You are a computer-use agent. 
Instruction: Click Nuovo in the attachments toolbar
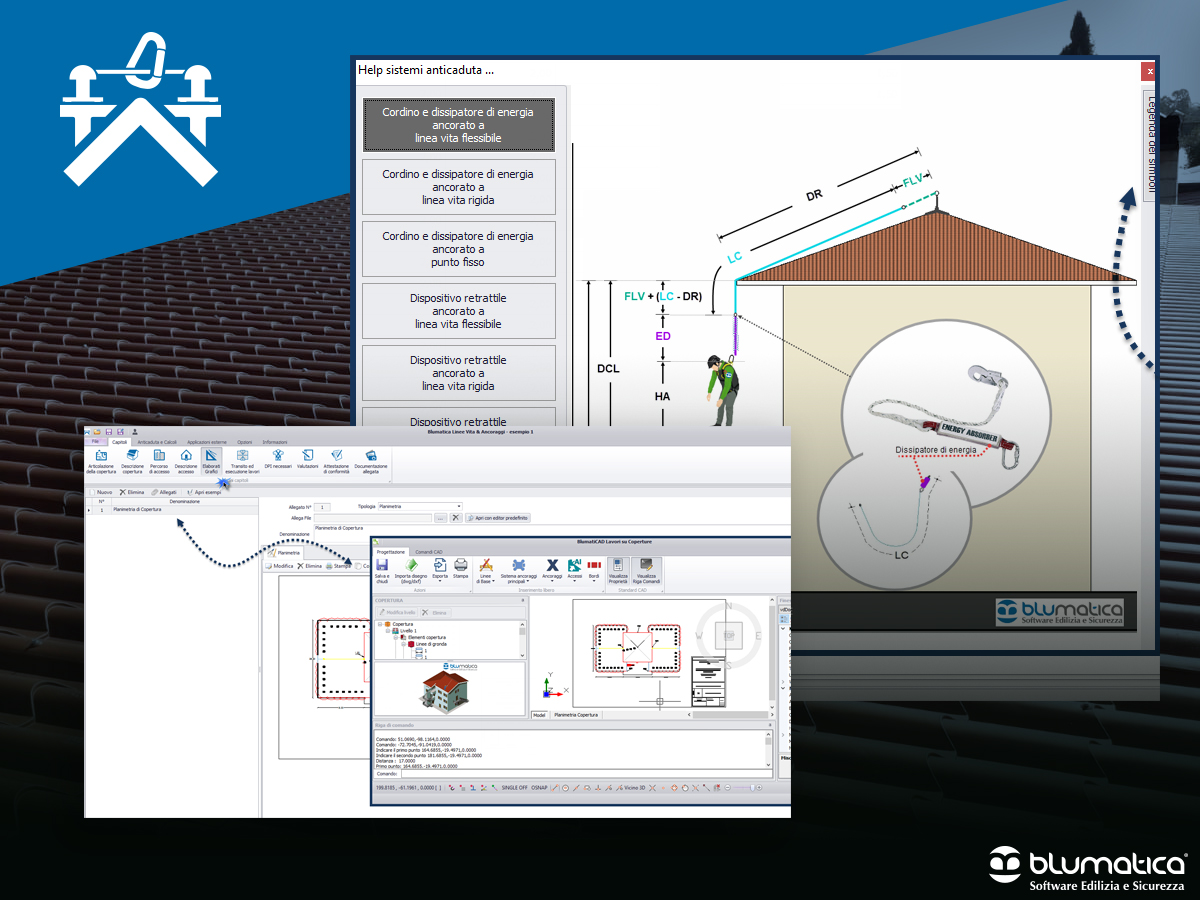pyautogui.click(x=103, y=492)
